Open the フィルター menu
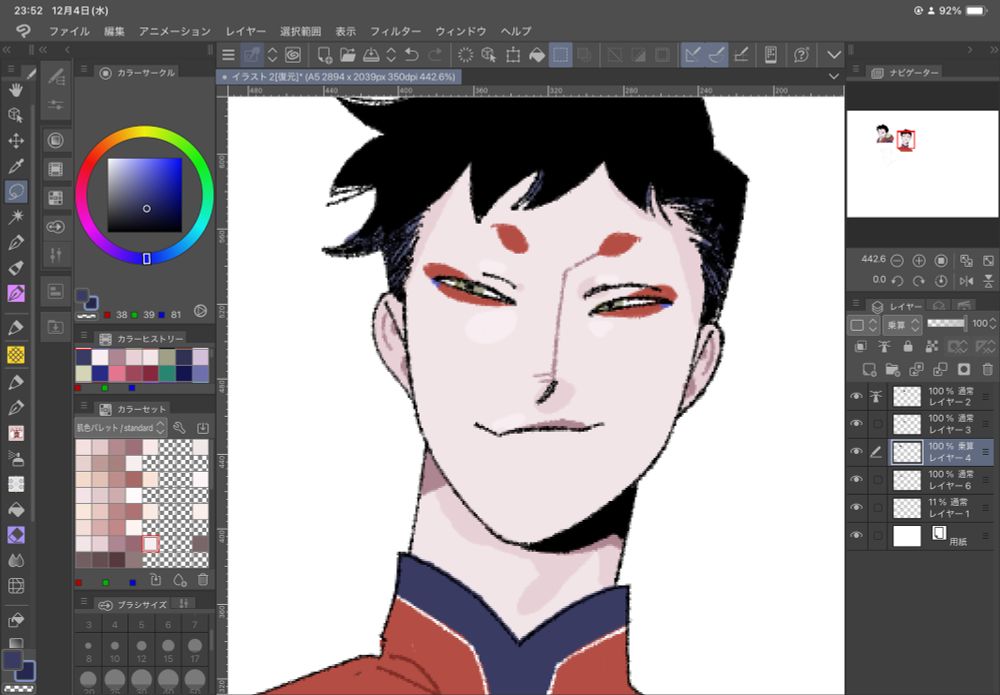 395,31
